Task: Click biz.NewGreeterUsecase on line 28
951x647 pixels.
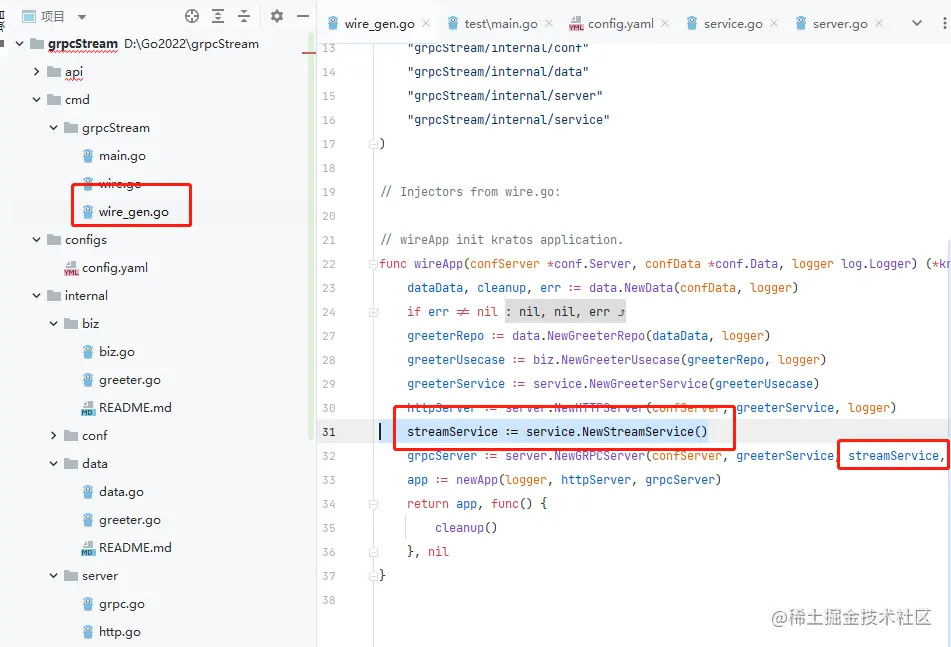Action: pyautogui.click(x=607, y=360)
